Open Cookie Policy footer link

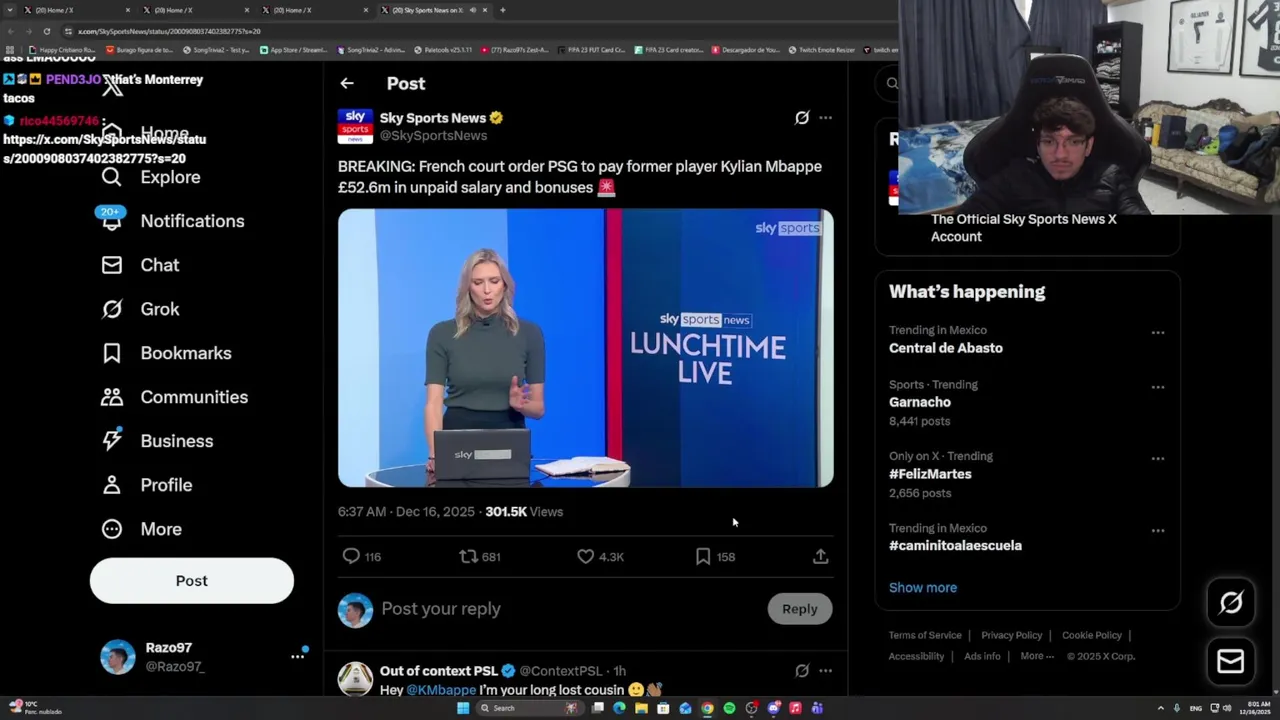[x=1092, y=635]
